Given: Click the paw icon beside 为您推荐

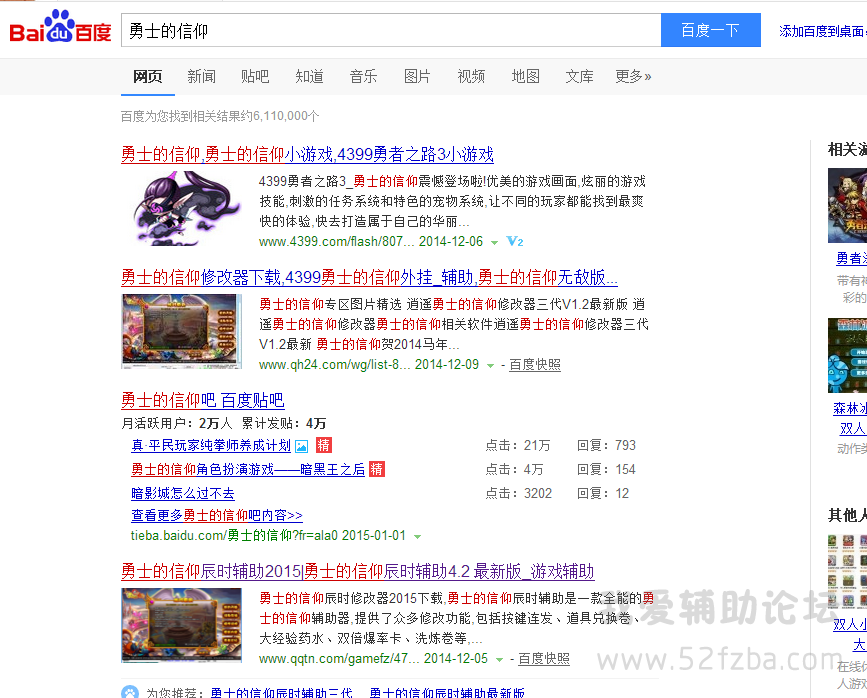Looking at the screenshot, I should [130, 692].
